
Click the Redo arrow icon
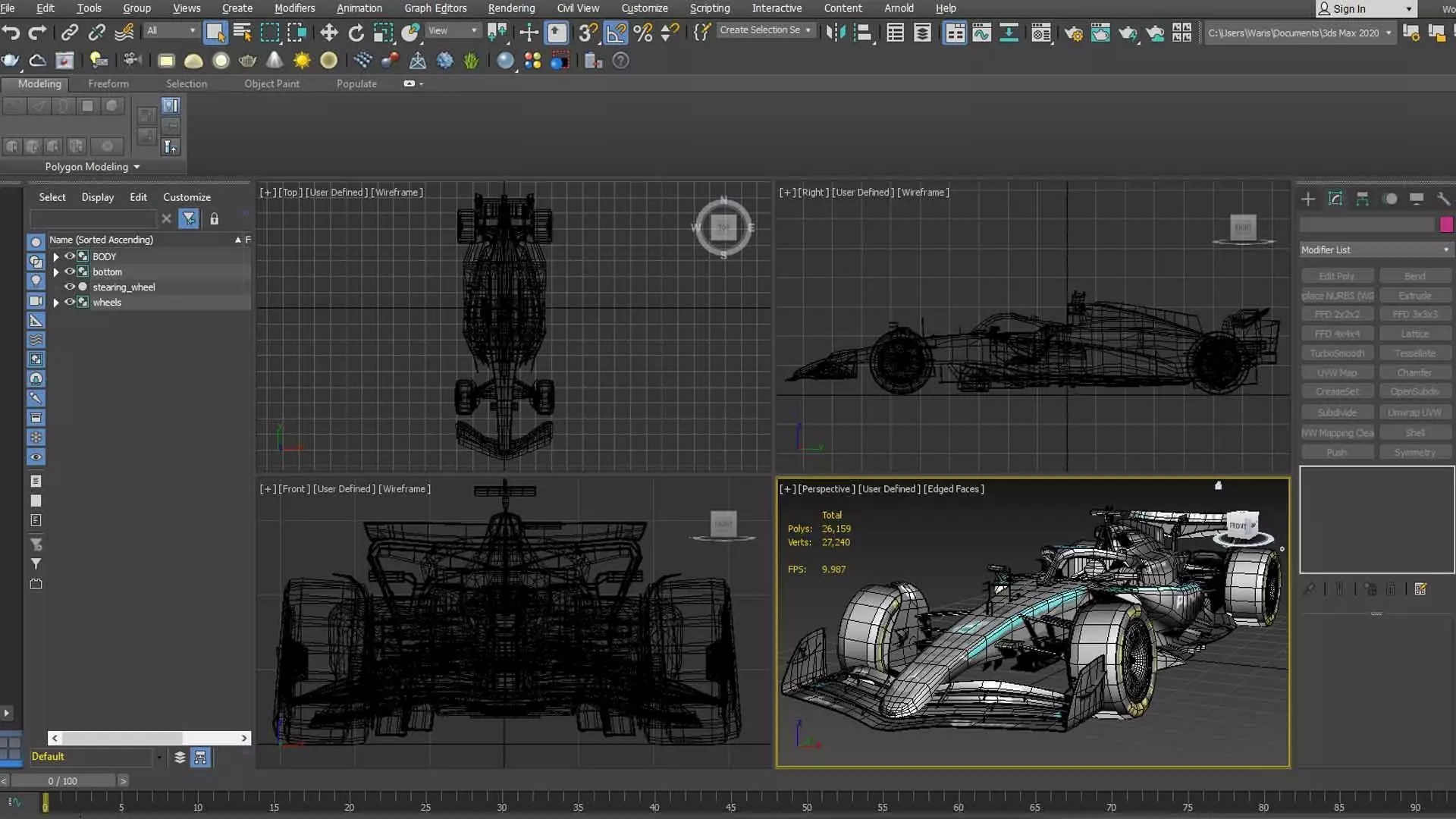tap(36, 32)
